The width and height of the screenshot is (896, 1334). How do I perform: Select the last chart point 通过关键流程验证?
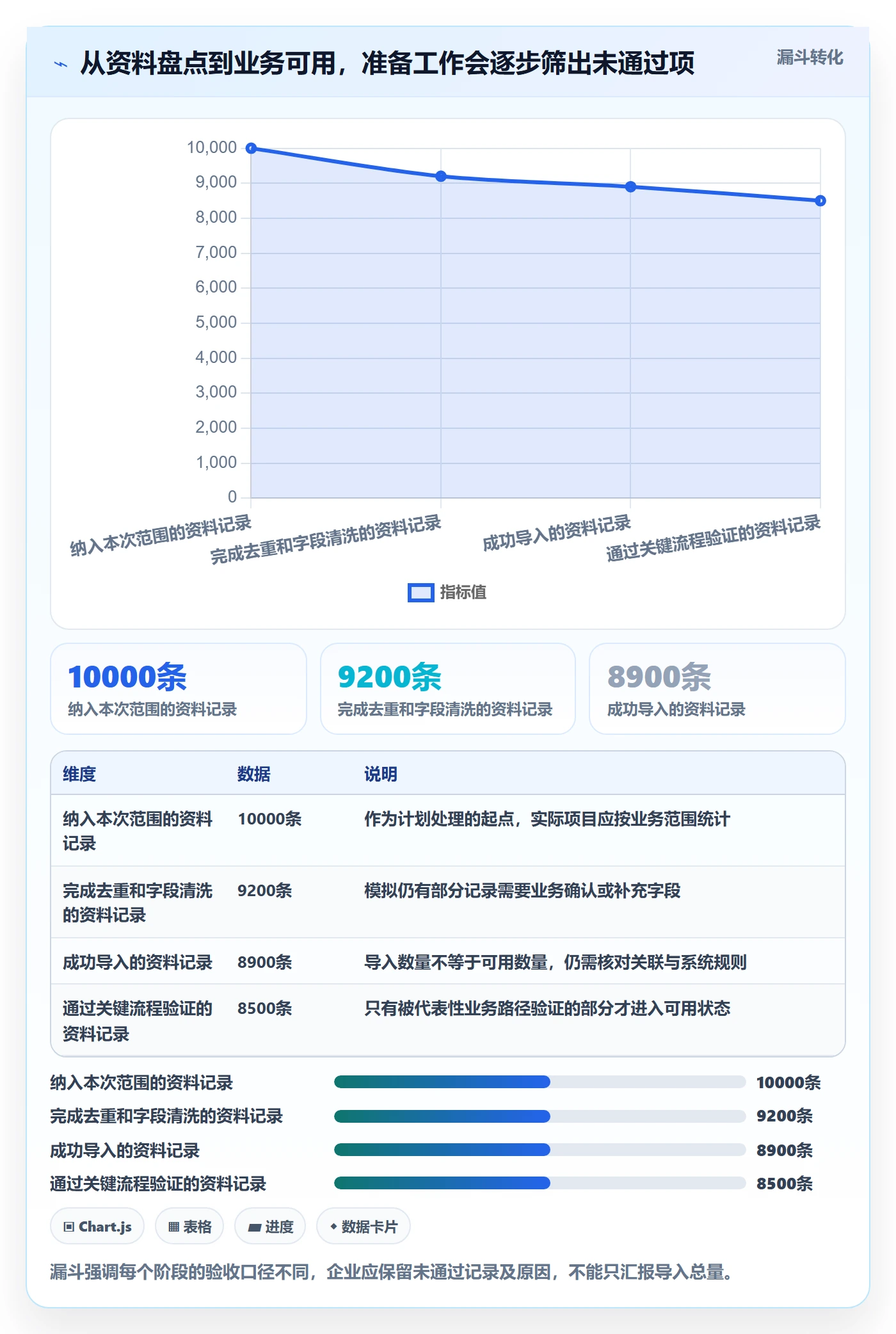click(820, 201)
